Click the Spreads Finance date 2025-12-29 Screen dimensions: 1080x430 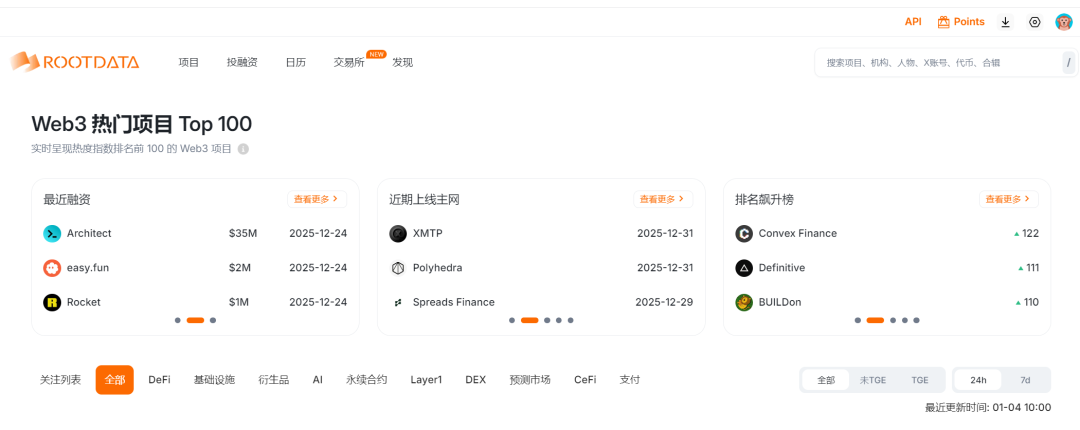pos(664,303)
